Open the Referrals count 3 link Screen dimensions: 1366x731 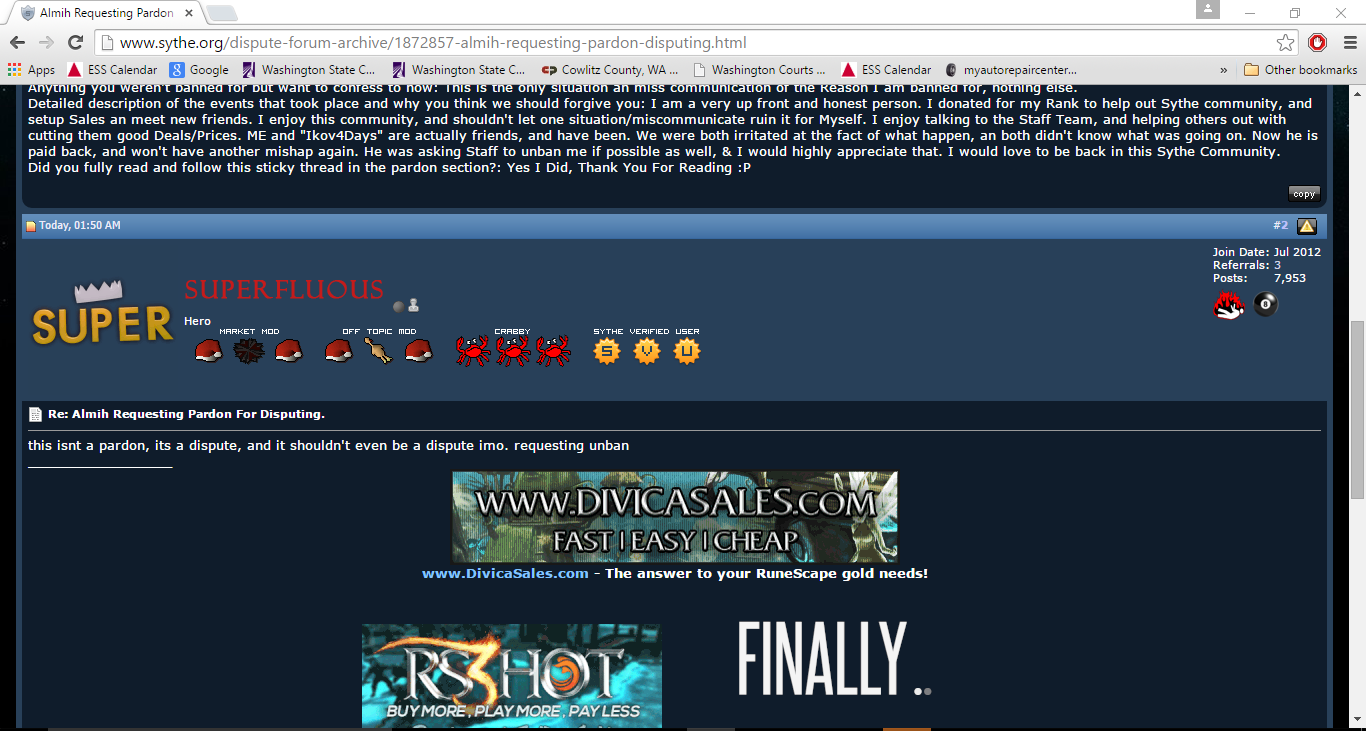pos(1277,265)
